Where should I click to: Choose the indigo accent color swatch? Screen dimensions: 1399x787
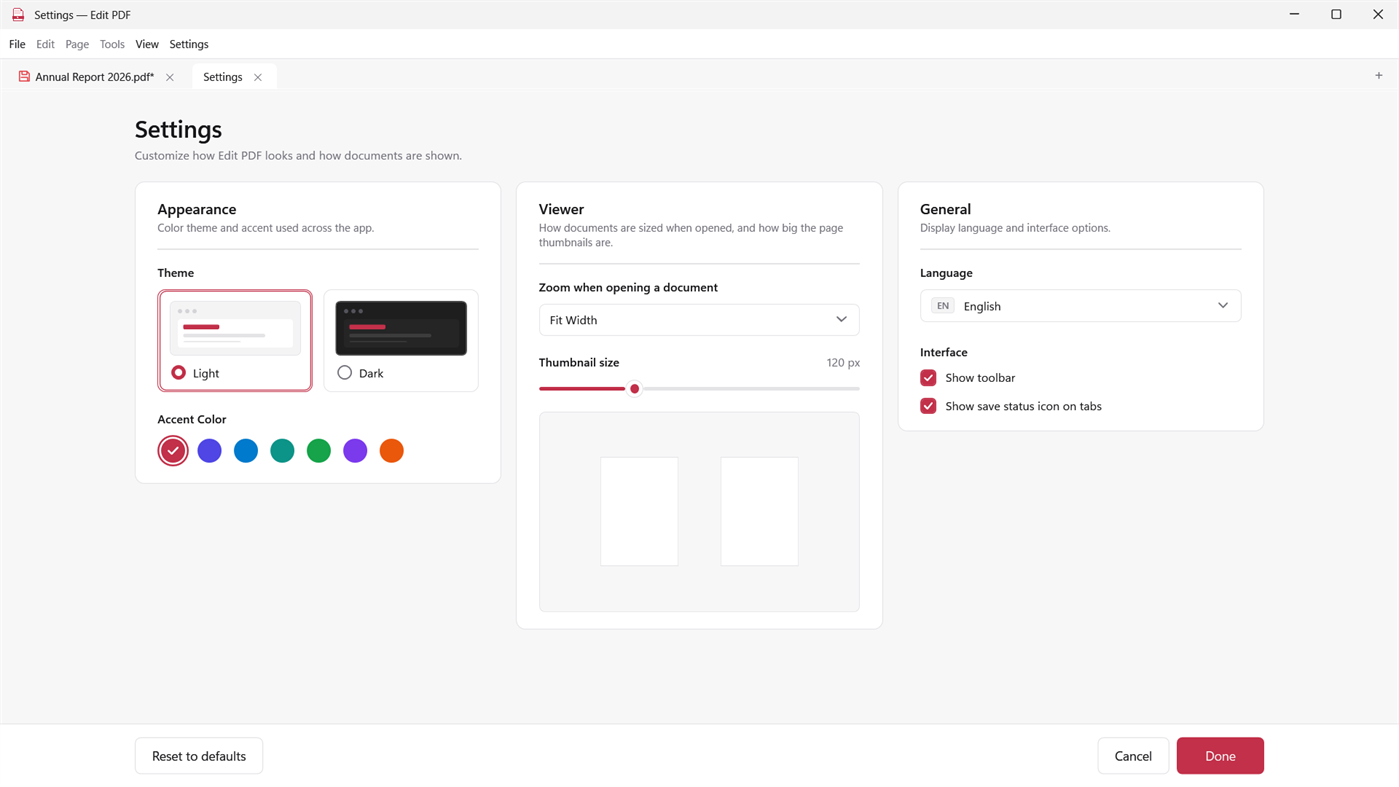click(209, 451)
